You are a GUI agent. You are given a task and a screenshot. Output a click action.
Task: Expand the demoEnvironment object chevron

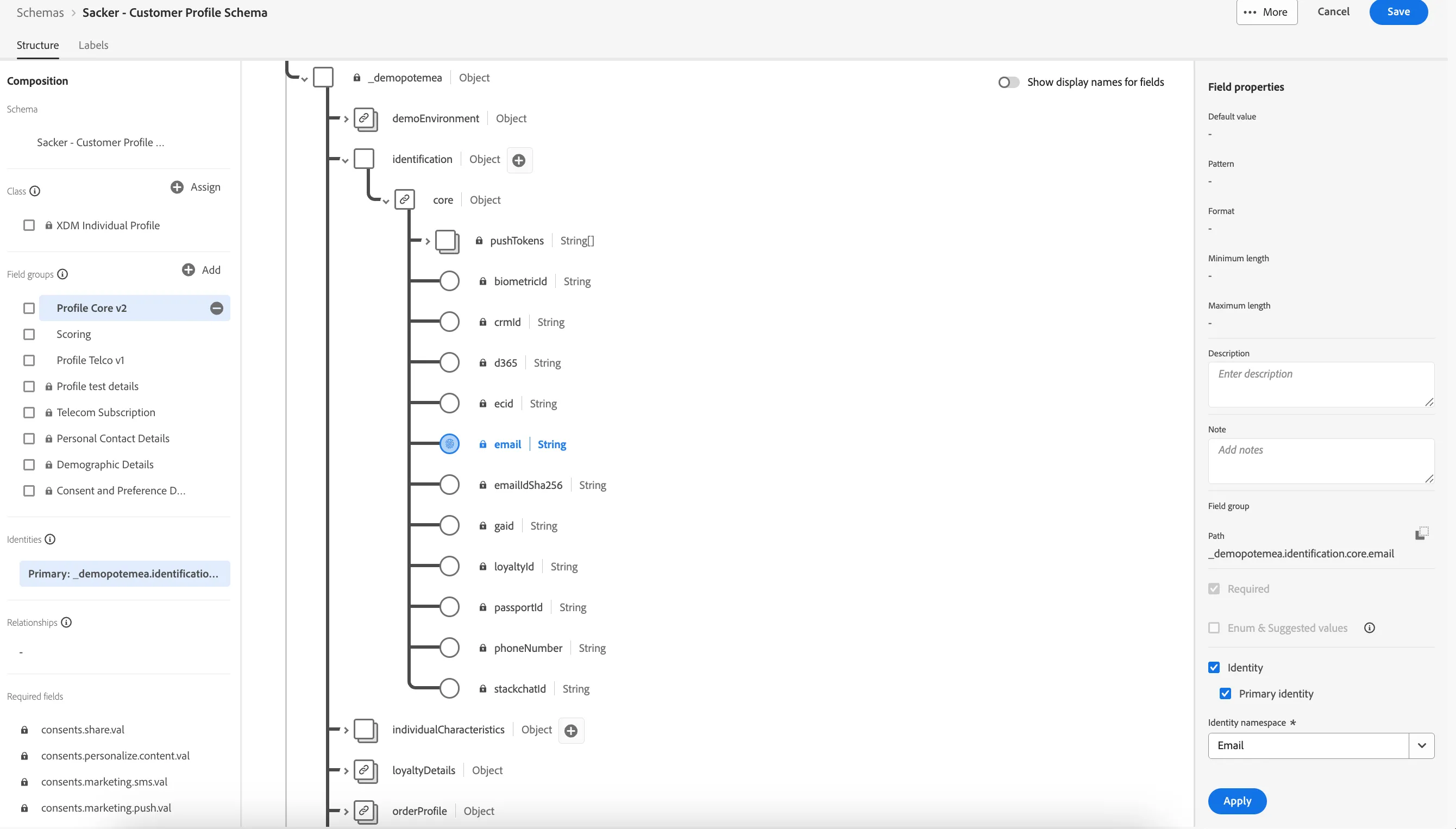346,119
